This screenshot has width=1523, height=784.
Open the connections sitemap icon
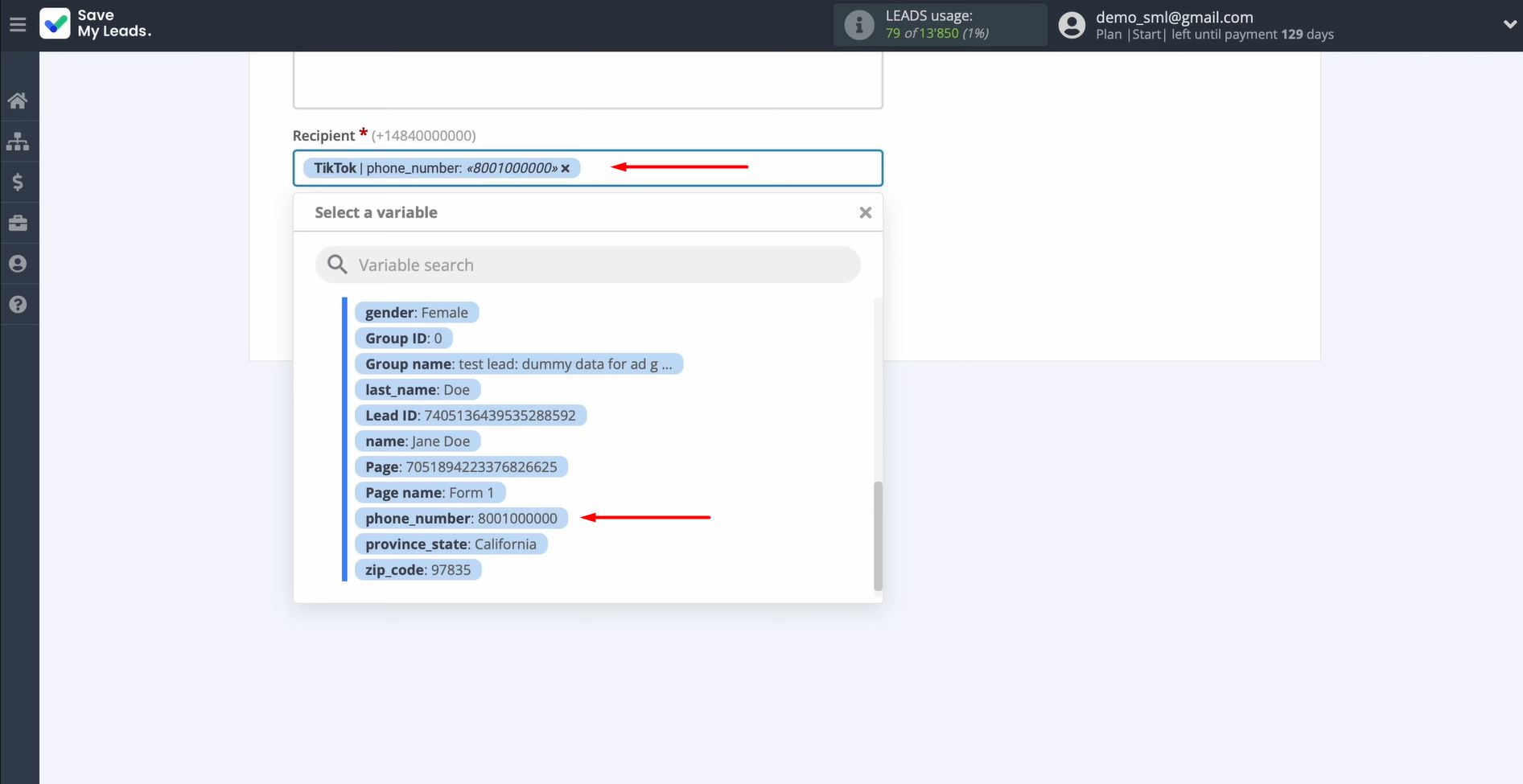(18, 142)
